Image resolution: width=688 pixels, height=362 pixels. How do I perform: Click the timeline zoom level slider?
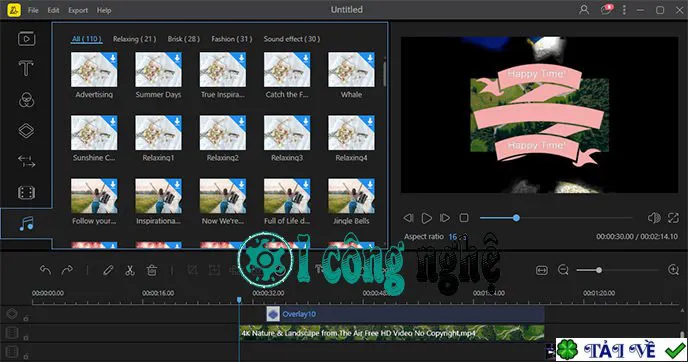[x=617, y=270]
